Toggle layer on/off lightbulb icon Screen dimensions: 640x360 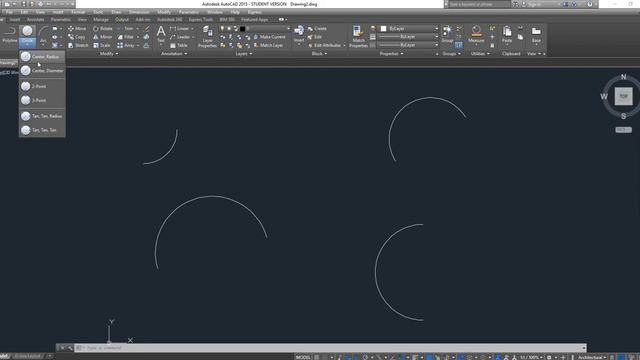click(222, 29)
